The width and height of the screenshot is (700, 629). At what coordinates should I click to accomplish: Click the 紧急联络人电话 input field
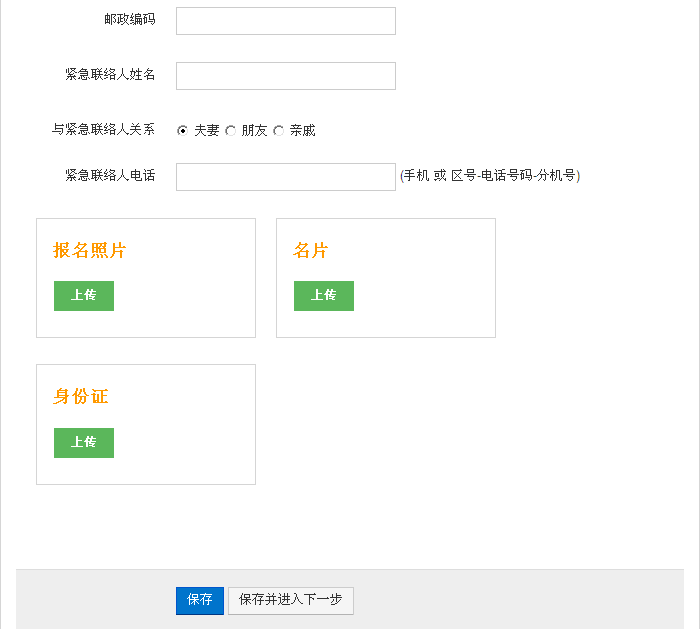(x=286, y=177)
